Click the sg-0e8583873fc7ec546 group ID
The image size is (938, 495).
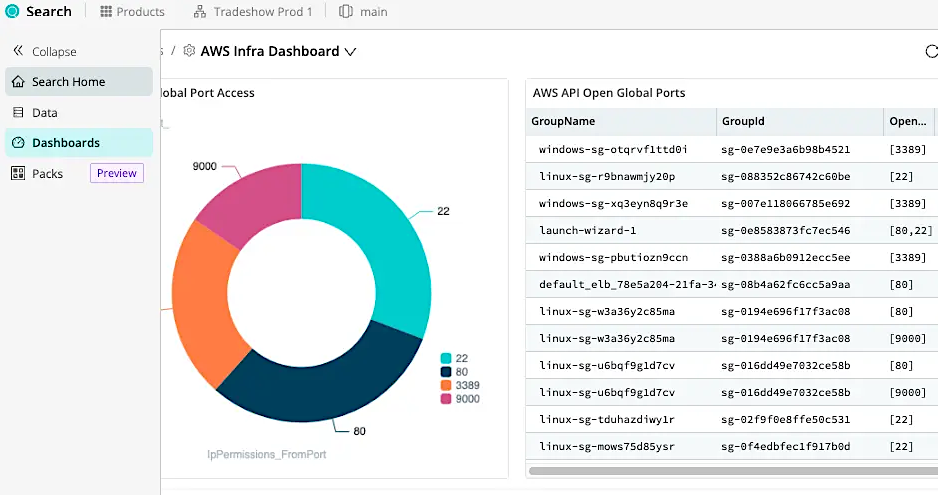785,230
